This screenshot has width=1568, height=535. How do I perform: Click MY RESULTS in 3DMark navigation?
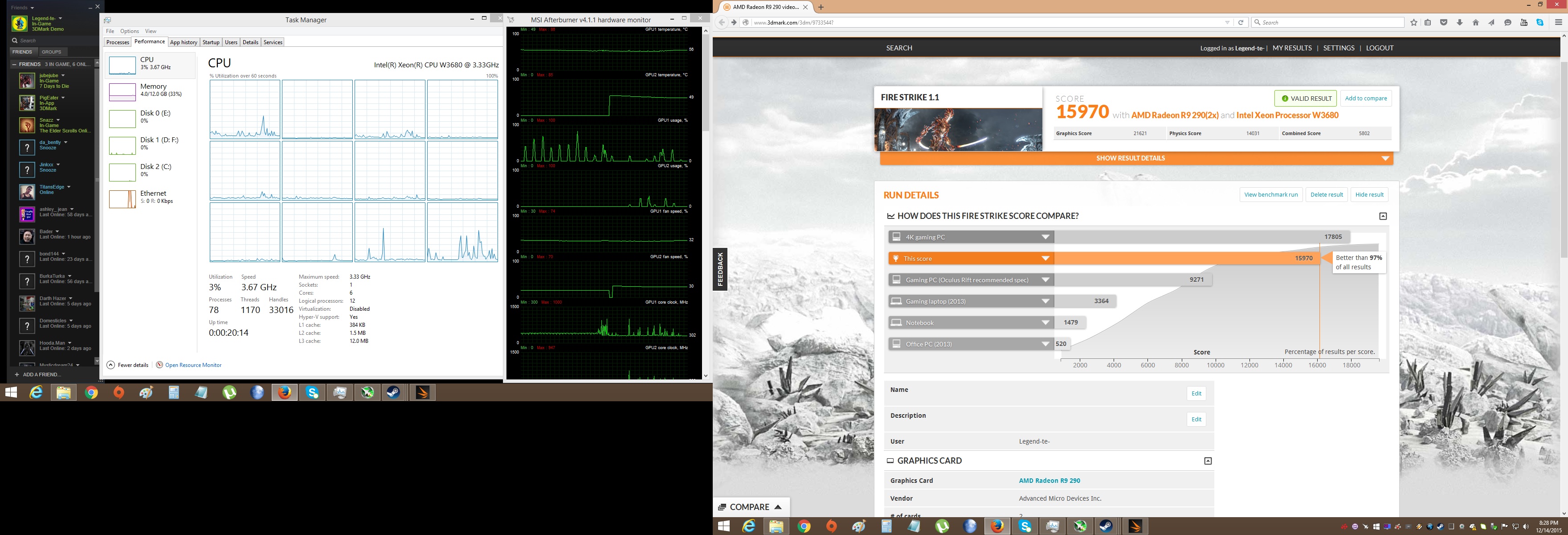point(1292,48)
